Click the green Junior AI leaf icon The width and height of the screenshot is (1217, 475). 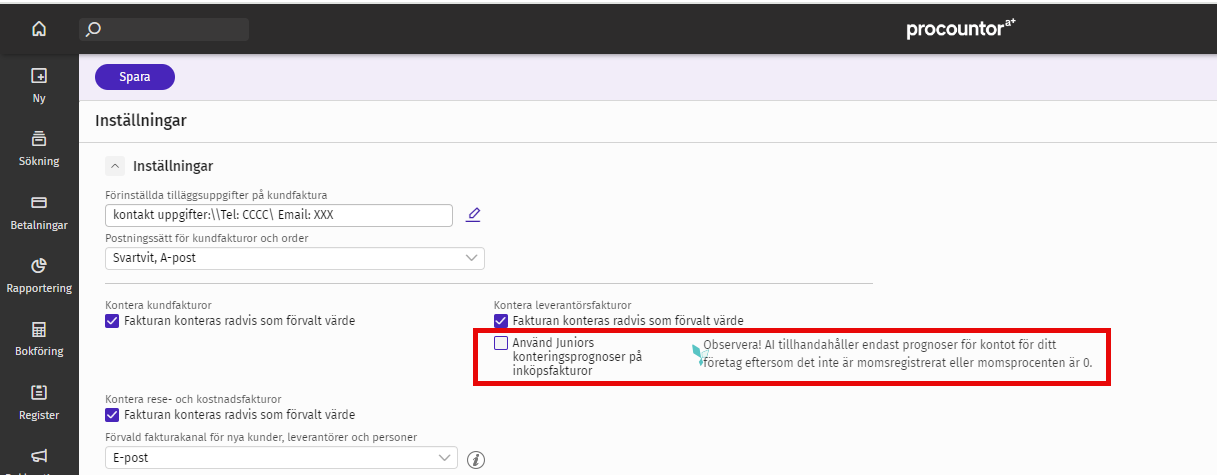click(x=698, y=354)
